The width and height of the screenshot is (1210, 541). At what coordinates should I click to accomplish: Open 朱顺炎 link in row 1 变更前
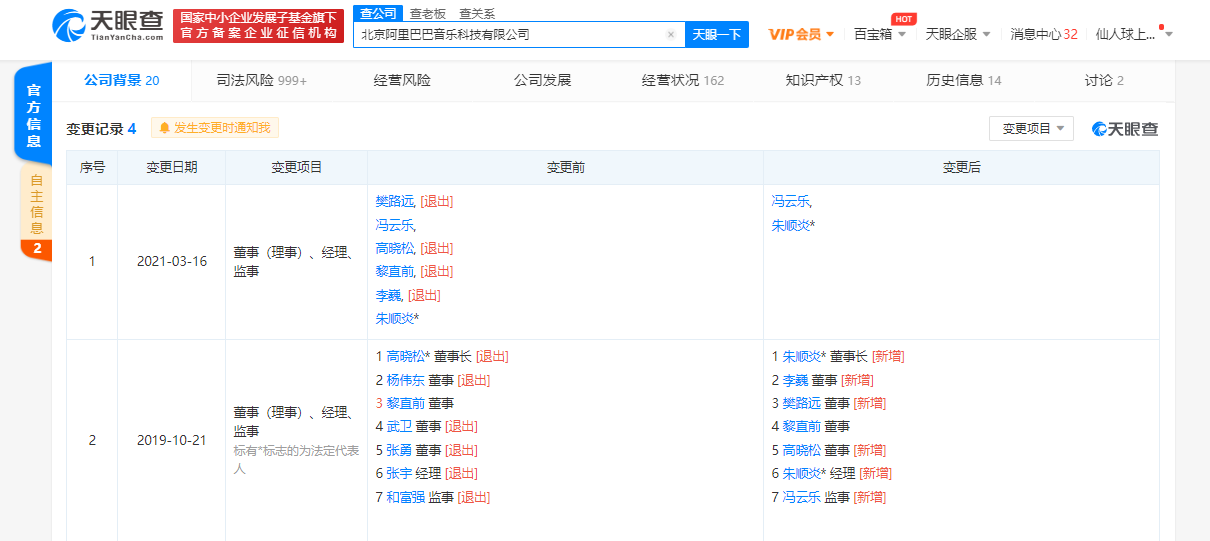point(397,318)
